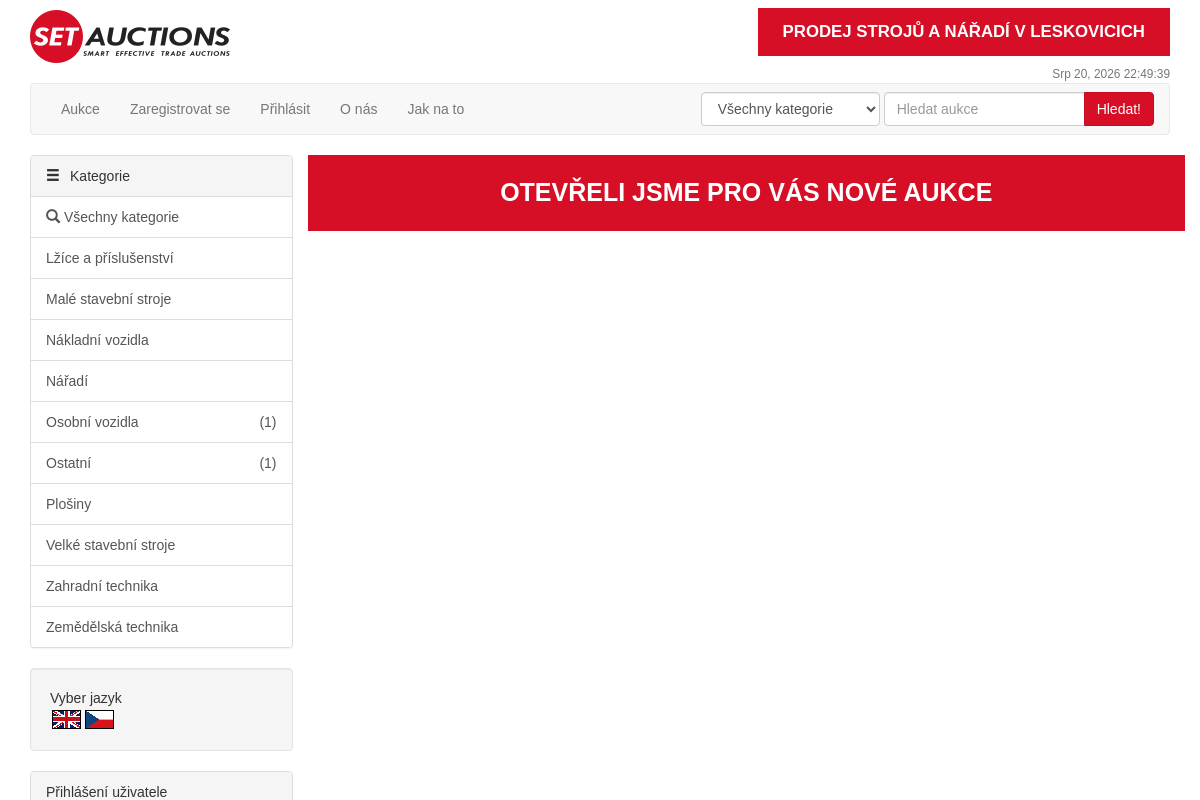Select the Plošiny category
This screenshot has height=800, width=1200.
point(161,504)
